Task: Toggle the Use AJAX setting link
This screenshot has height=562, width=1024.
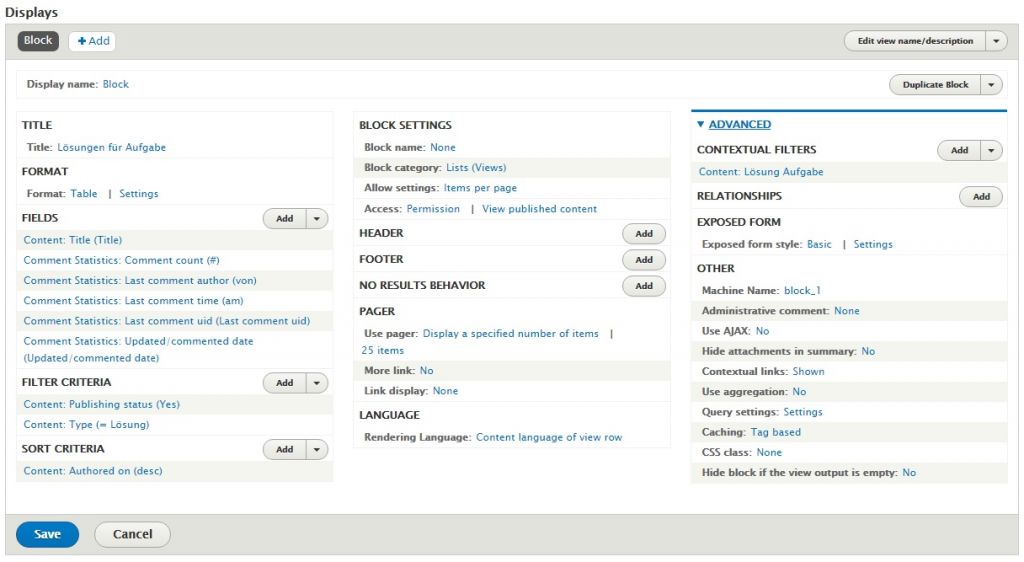Action: 762,331
